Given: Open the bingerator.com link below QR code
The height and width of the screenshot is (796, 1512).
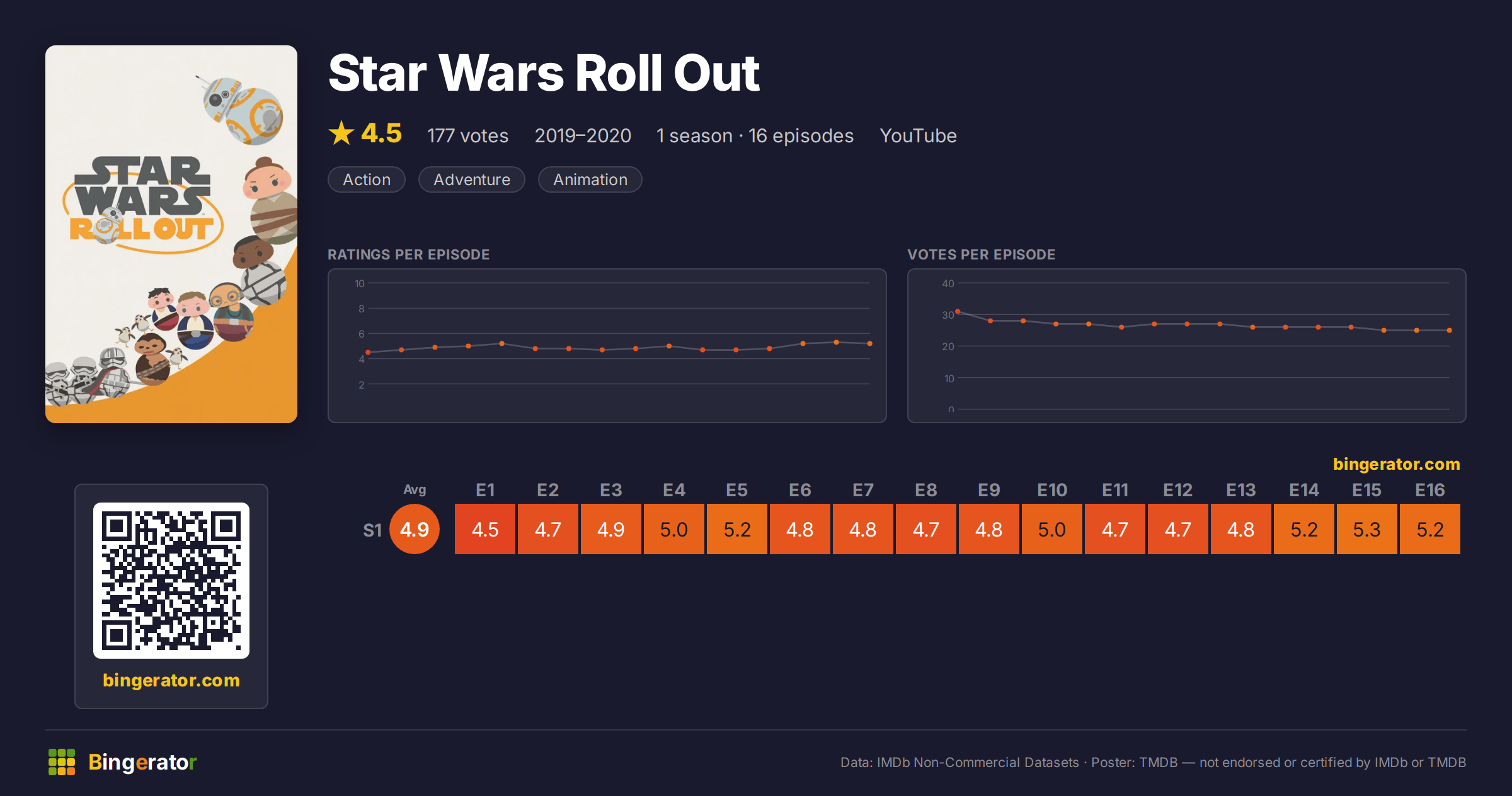Looking at the screenshot, I should (x=171, y=680).
